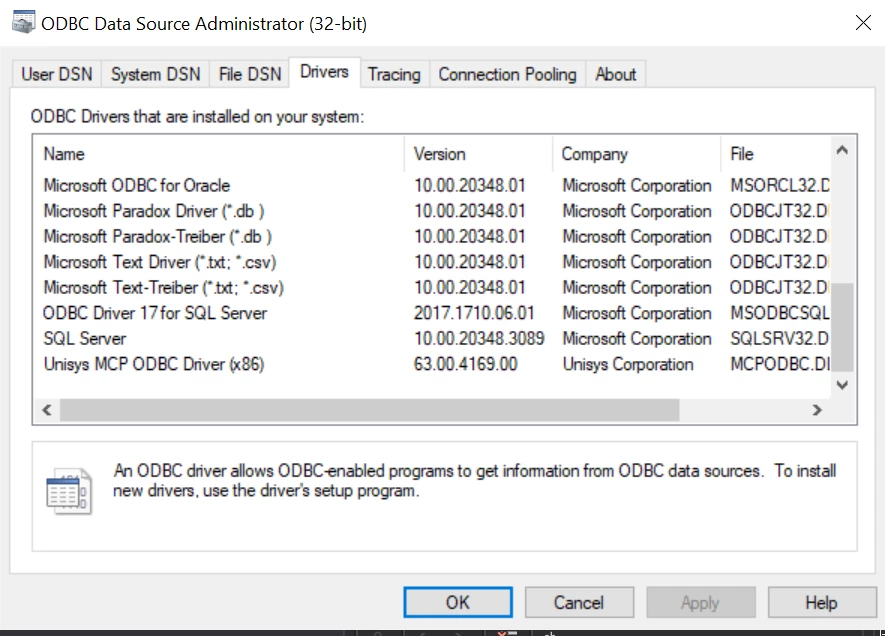Screen dimensions: 885x636
Task: Select the File DSN tab
Action: tap(249, 74)
